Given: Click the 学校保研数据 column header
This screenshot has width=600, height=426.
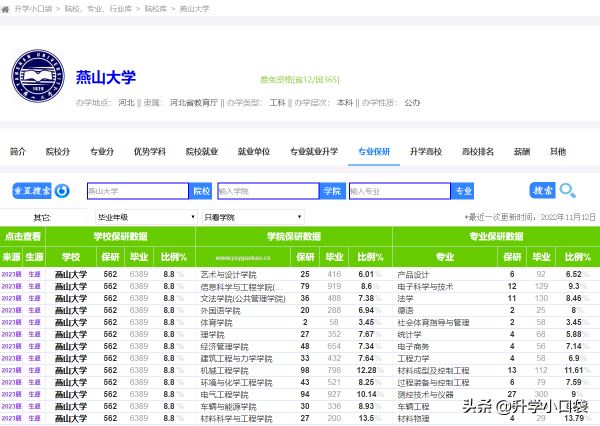Looking at the screenshot, I should pyautogui.click(x=121, y=237).
